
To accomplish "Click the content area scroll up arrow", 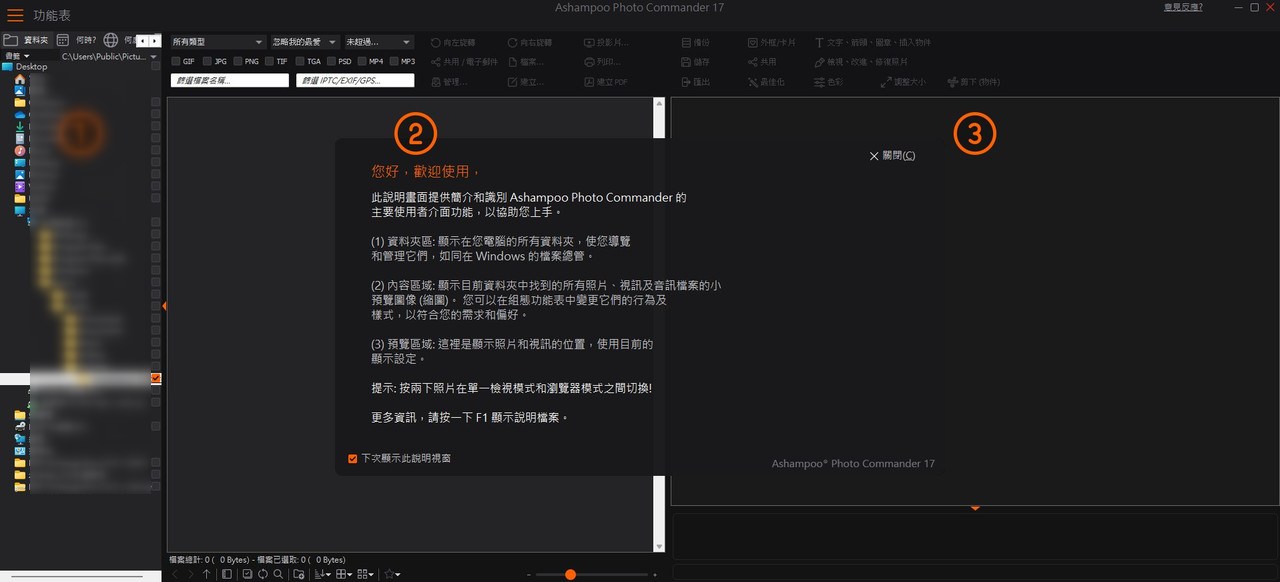I will click(659, 102).
